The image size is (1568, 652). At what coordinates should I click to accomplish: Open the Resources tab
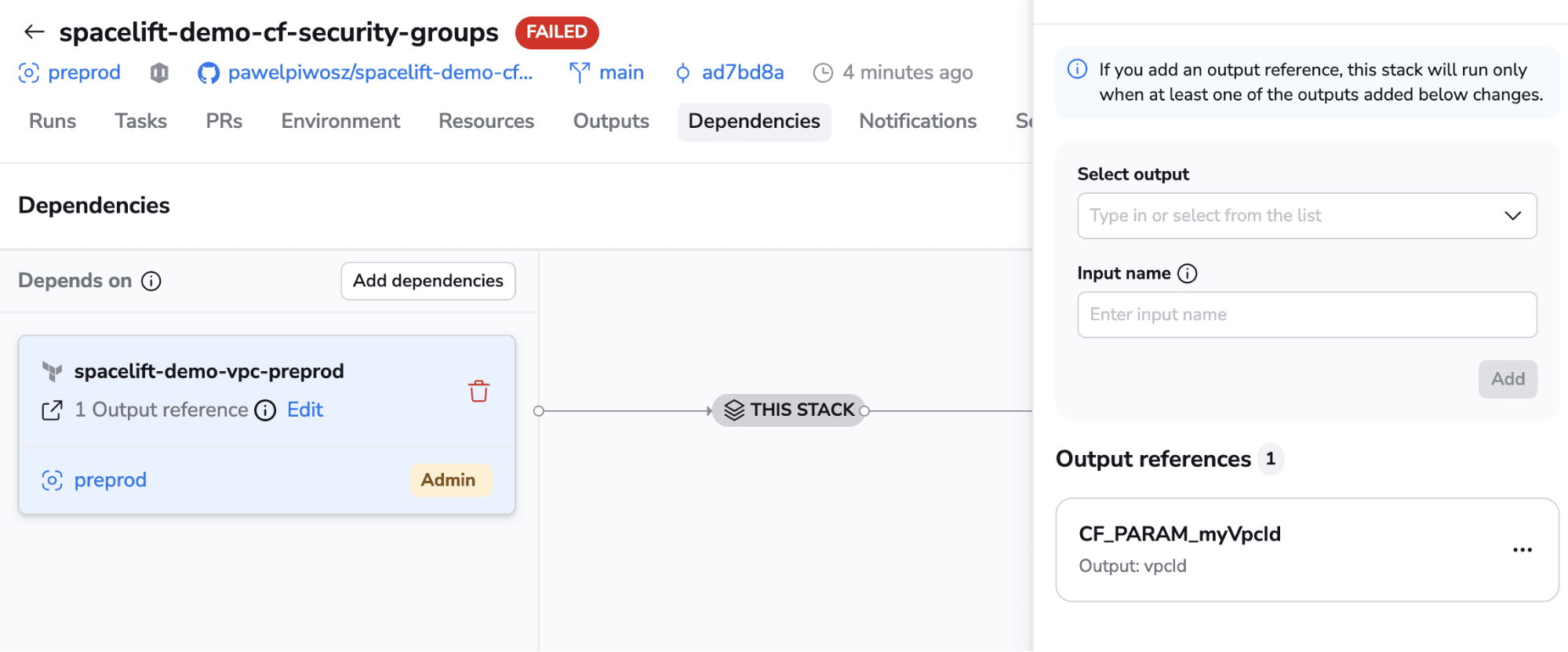(486, 121)
